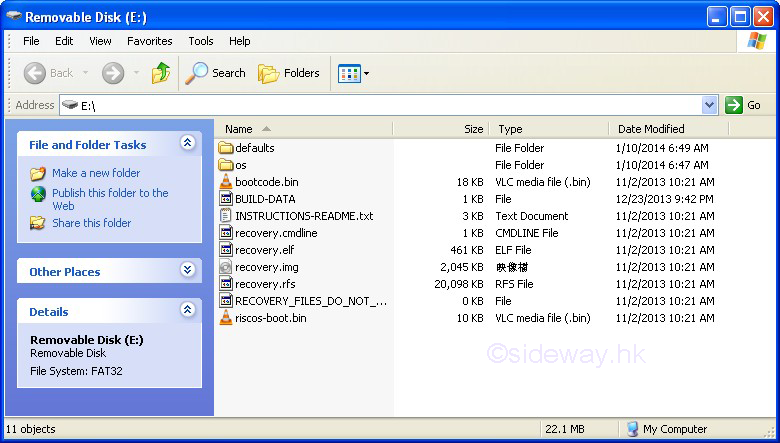The width and height of the screenshot is (780, 443).
Task: Open the Views dropdown button
Action: click(354, 73)
